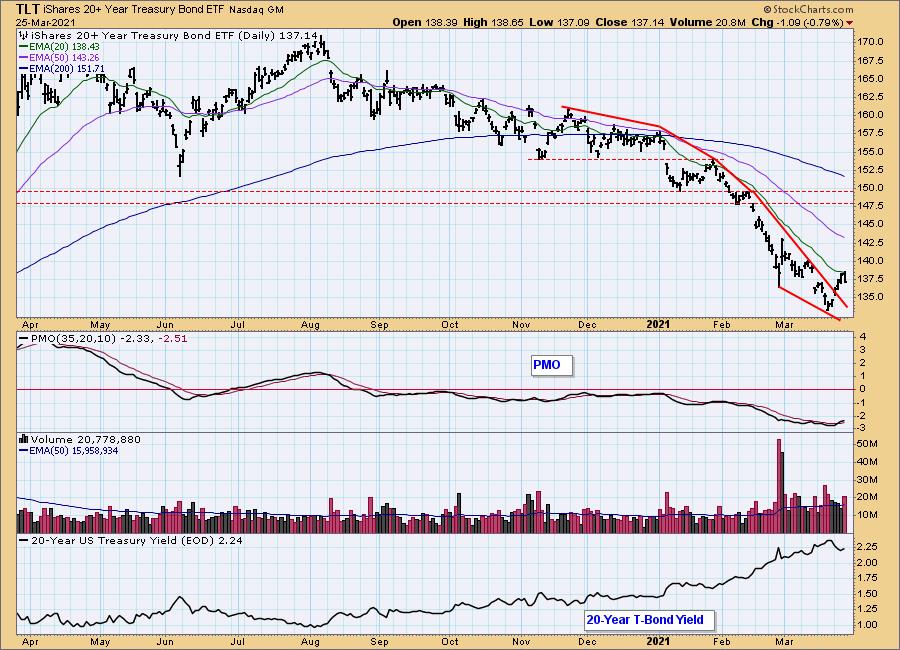Image resolution: width=900 pixels, height=650 pixels.
Task: Click the Nasdaq GM exchange label
Action: (x=256, y=10)
